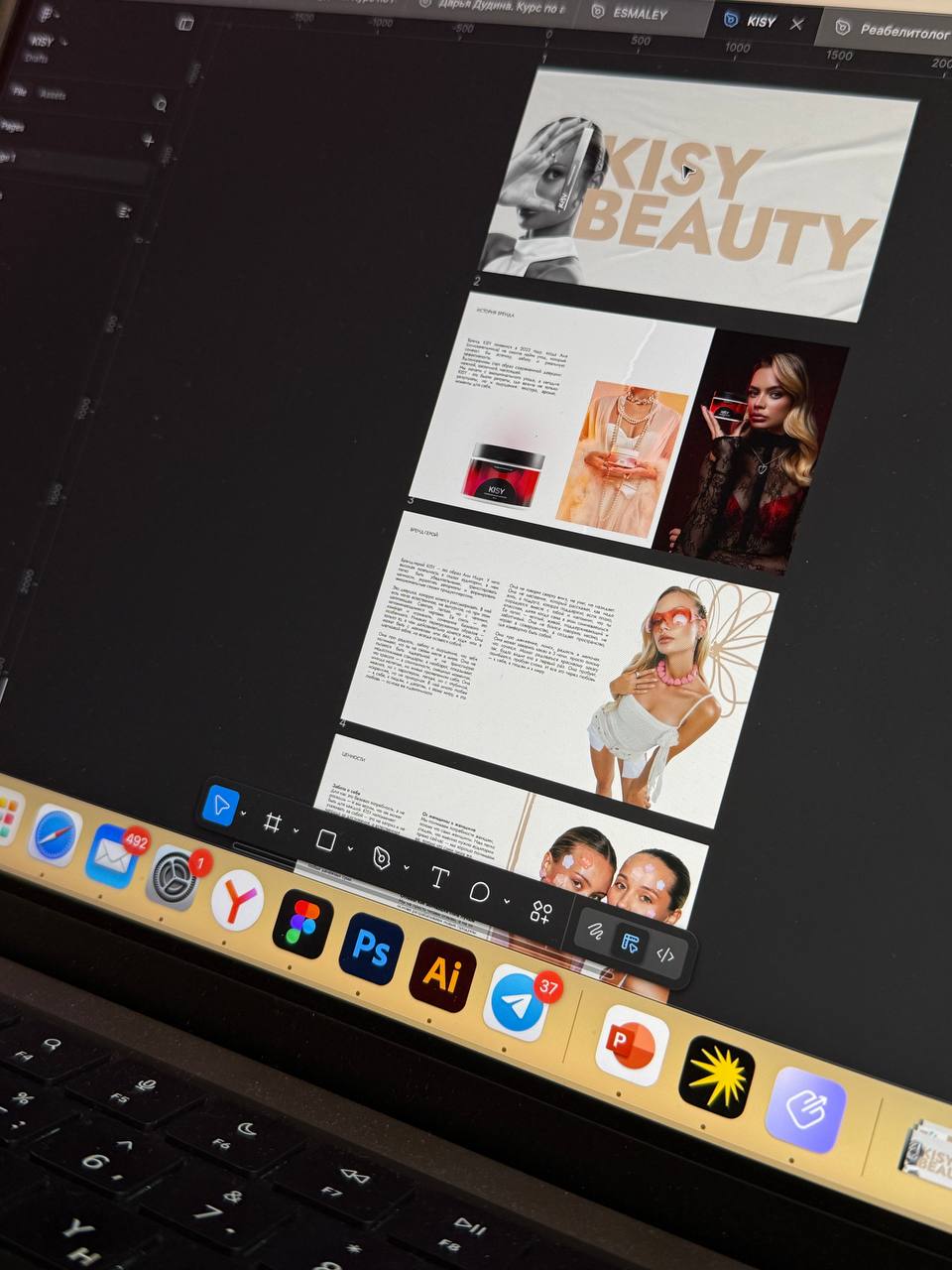
Task: Select the Move tool in Figma toolbar
Action: [x=219, y=806]
